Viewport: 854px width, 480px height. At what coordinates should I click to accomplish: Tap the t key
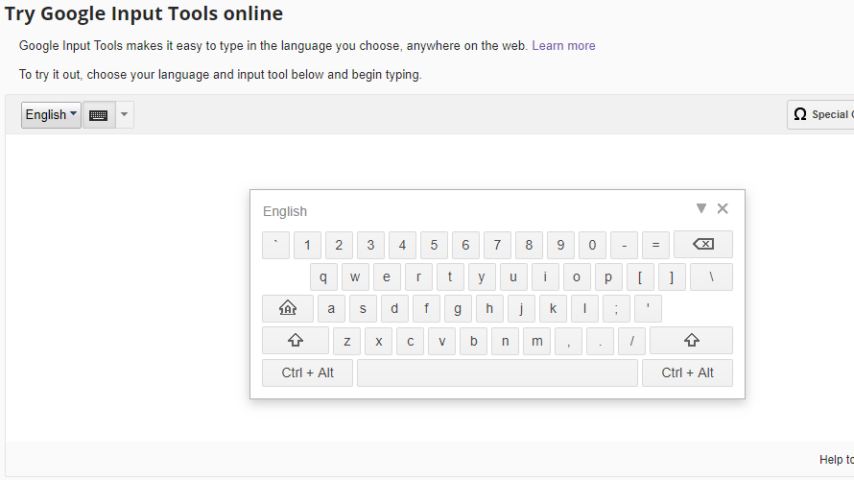pos(450,277)
